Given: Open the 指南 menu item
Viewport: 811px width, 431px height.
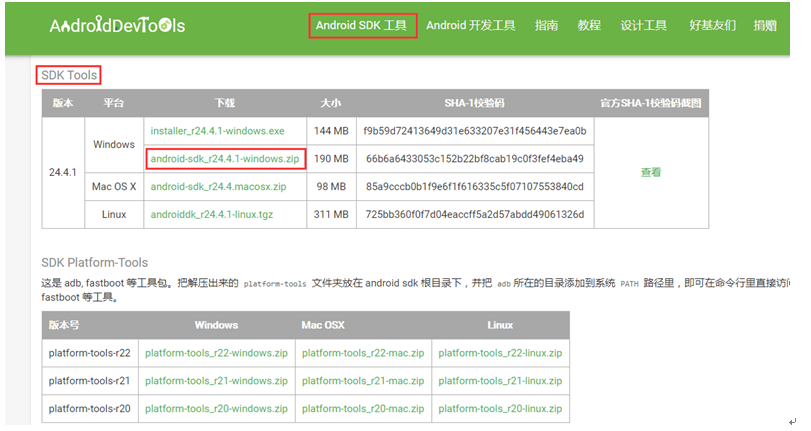Looking at the screenshot, I should point(546,25).
